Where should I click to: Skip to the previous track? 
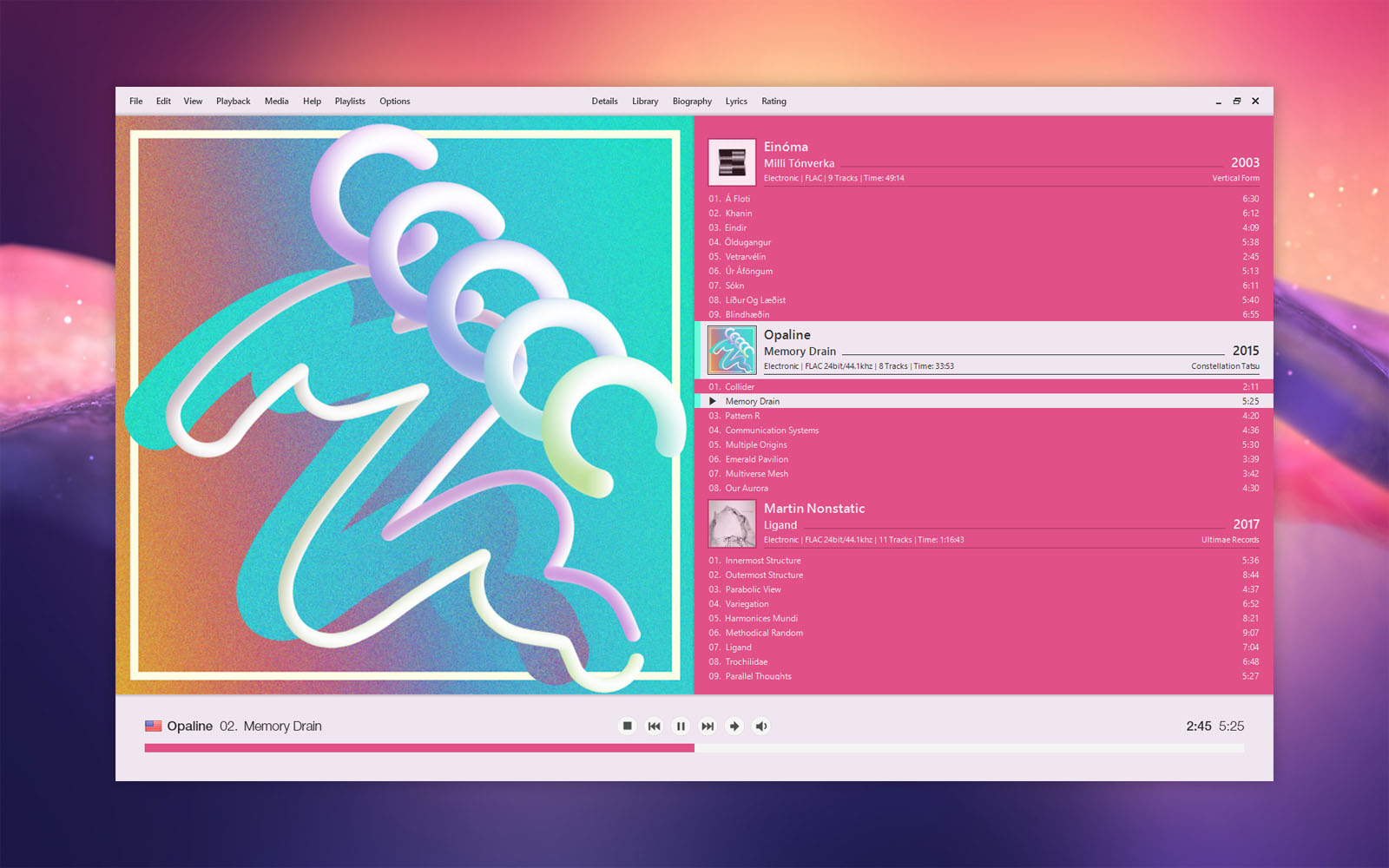pos(655,726)
